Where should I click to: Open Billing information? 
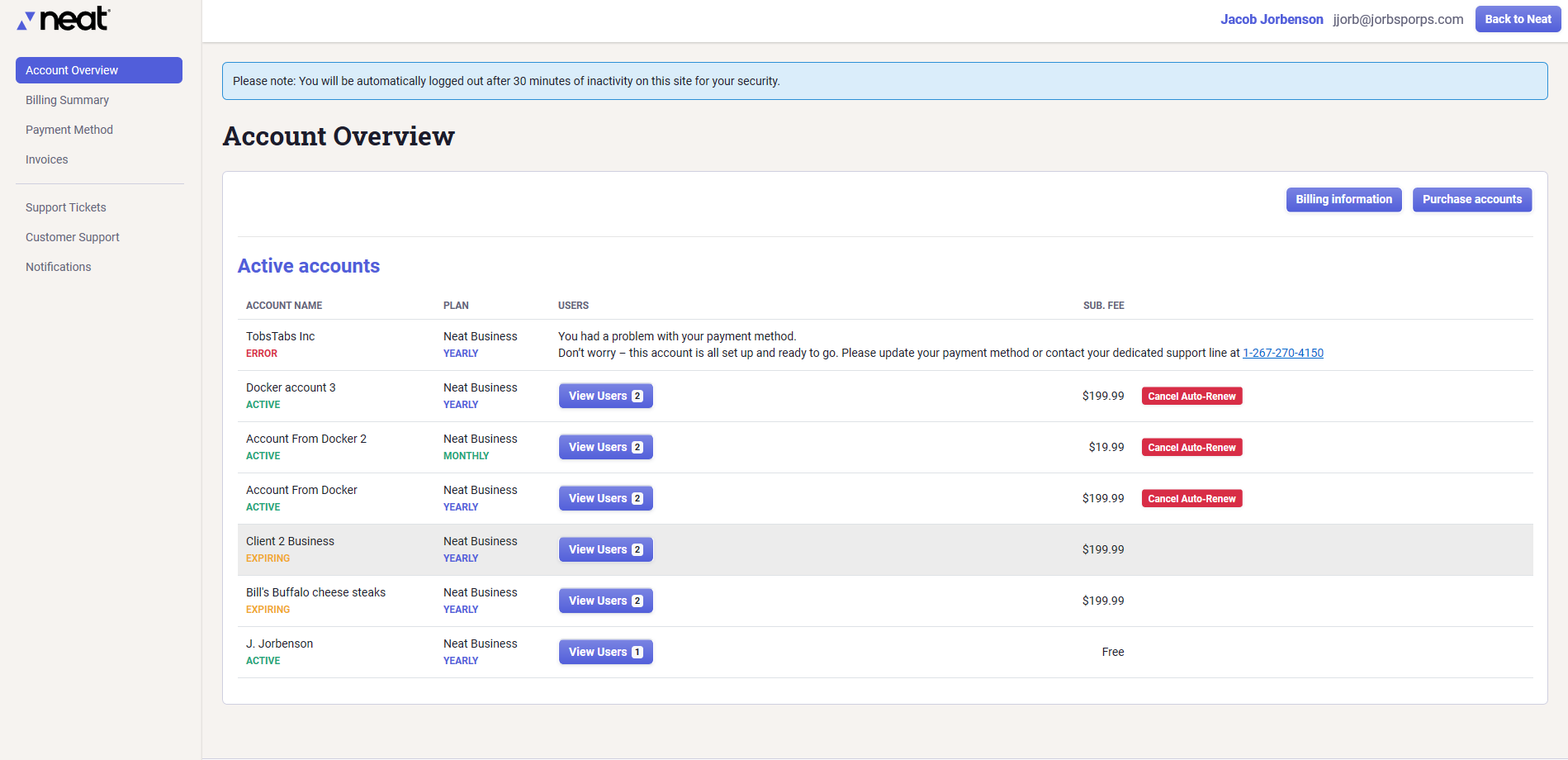tap(1343, 199)
